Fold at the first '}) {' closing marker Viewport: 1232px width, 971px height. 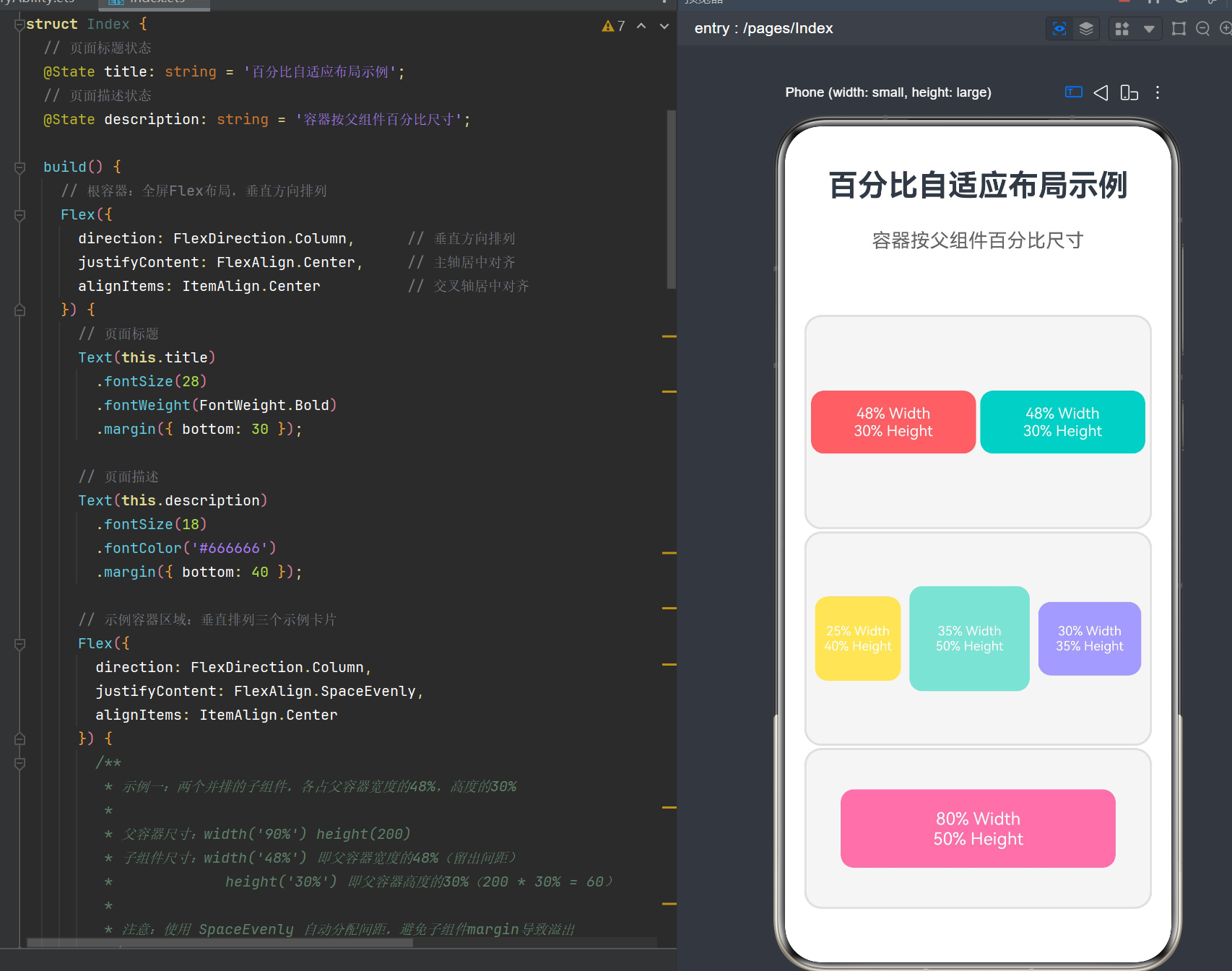coord(19,310)
